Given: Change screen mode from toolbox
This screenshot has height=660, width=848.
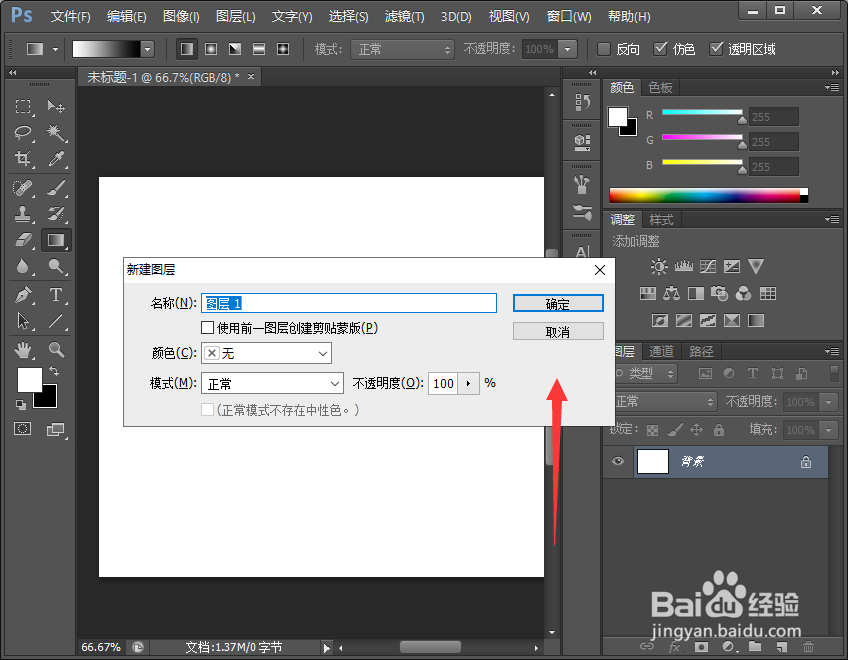Looking at the screenshot, I should [55, 430].
